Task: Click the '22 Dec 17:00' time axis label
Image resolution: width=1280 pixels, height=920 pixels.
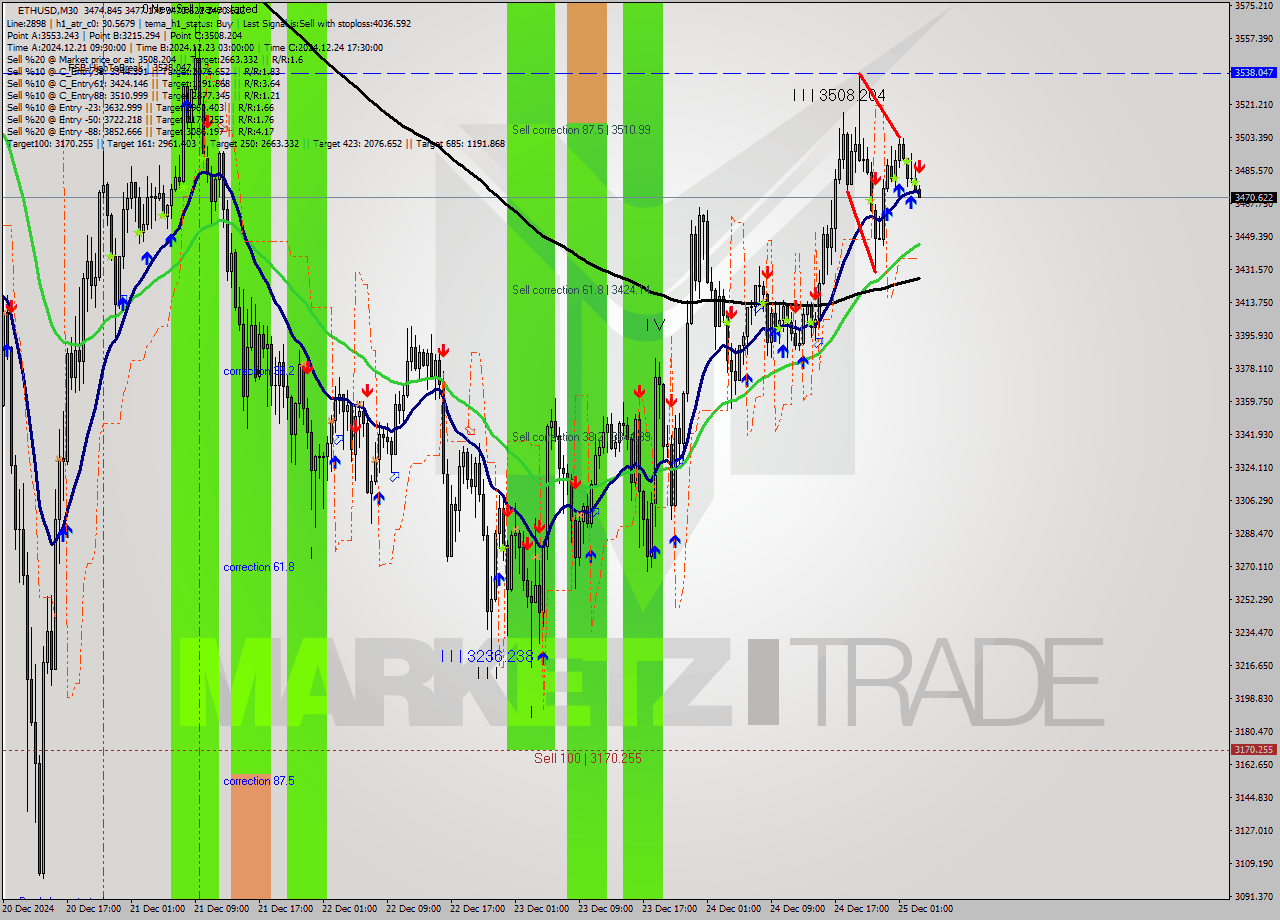Action: [477, 910]
